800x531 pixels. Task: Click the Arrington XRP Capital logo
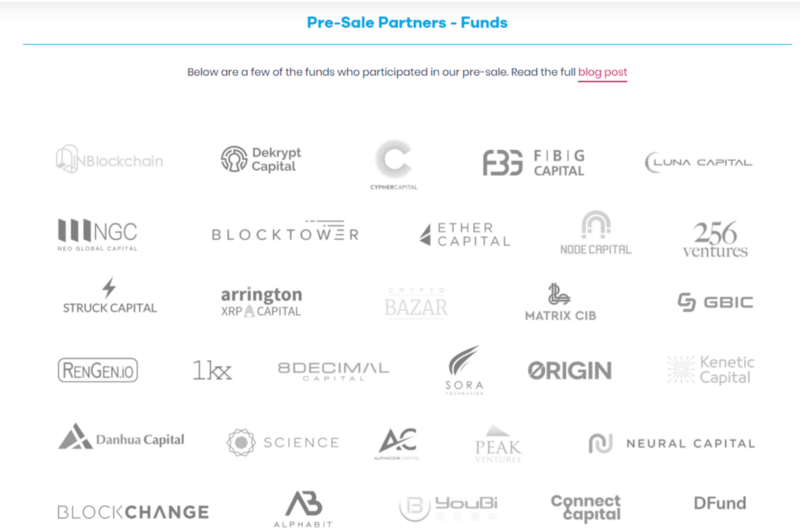point(261,302)
